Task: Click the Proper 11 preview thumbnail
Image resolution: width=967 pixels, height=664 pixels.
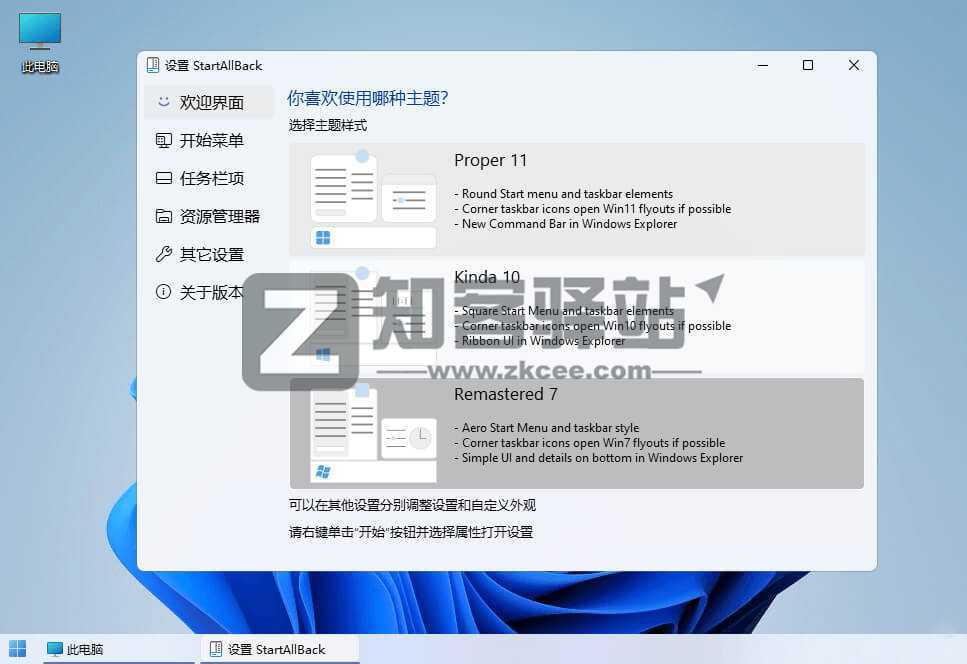Action: click(x=371, y=197)
